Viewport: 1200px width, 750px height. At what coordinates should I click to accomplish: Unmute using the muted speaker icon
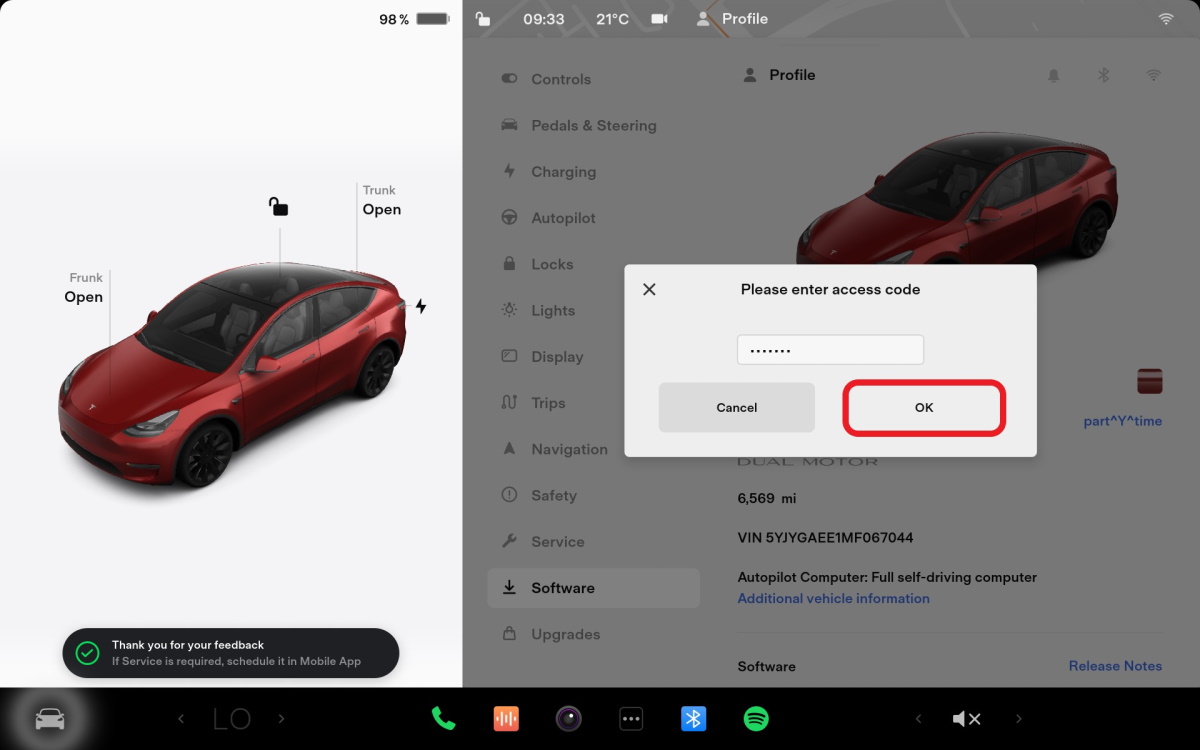(x=966, y=718)
